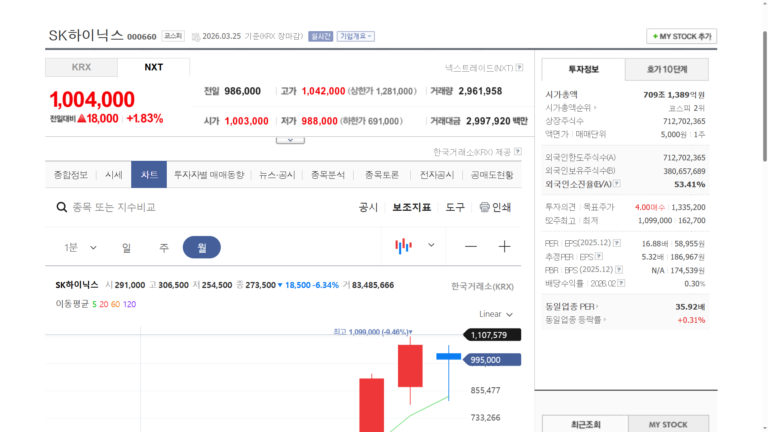Expand the price details chevron

[290, 140]
